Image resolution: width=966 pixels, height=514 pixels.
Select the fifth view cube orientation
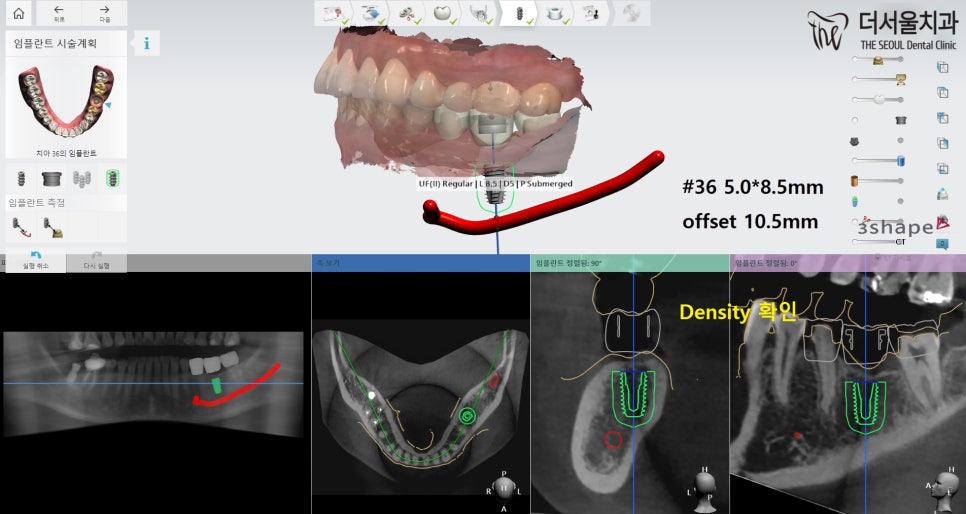coord(943,168)
